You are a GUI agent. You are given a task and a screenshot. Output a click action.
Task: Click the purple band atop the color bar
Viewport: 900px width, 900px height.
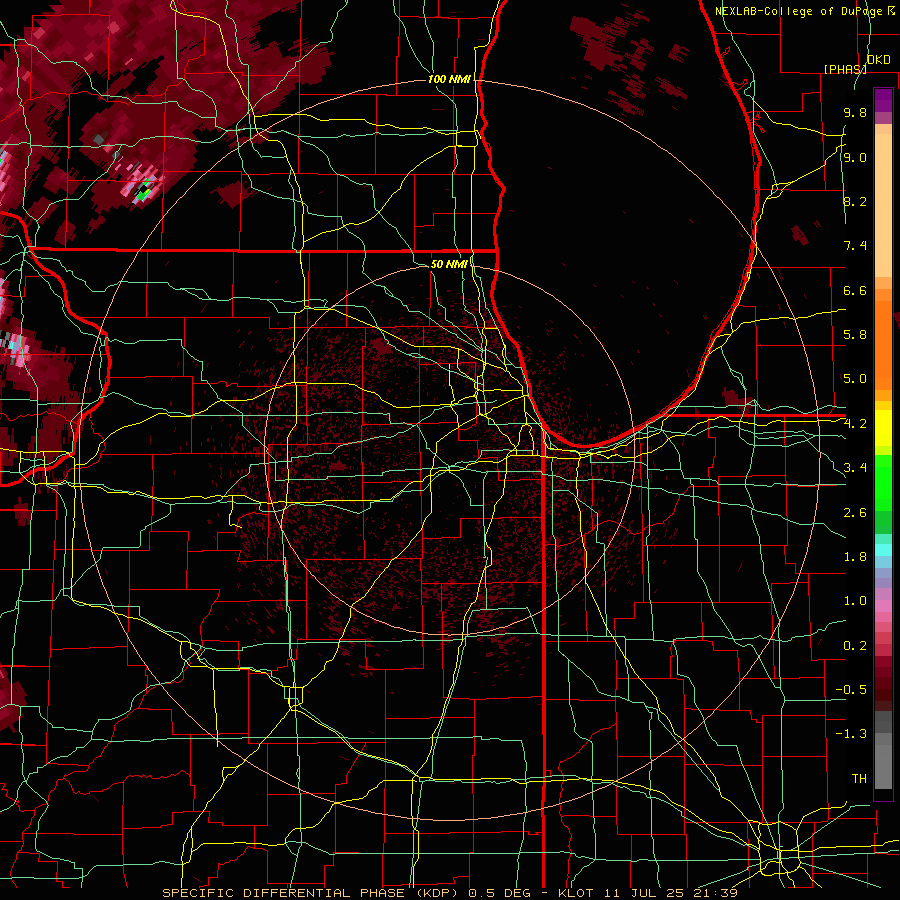(x=883, y=100)
